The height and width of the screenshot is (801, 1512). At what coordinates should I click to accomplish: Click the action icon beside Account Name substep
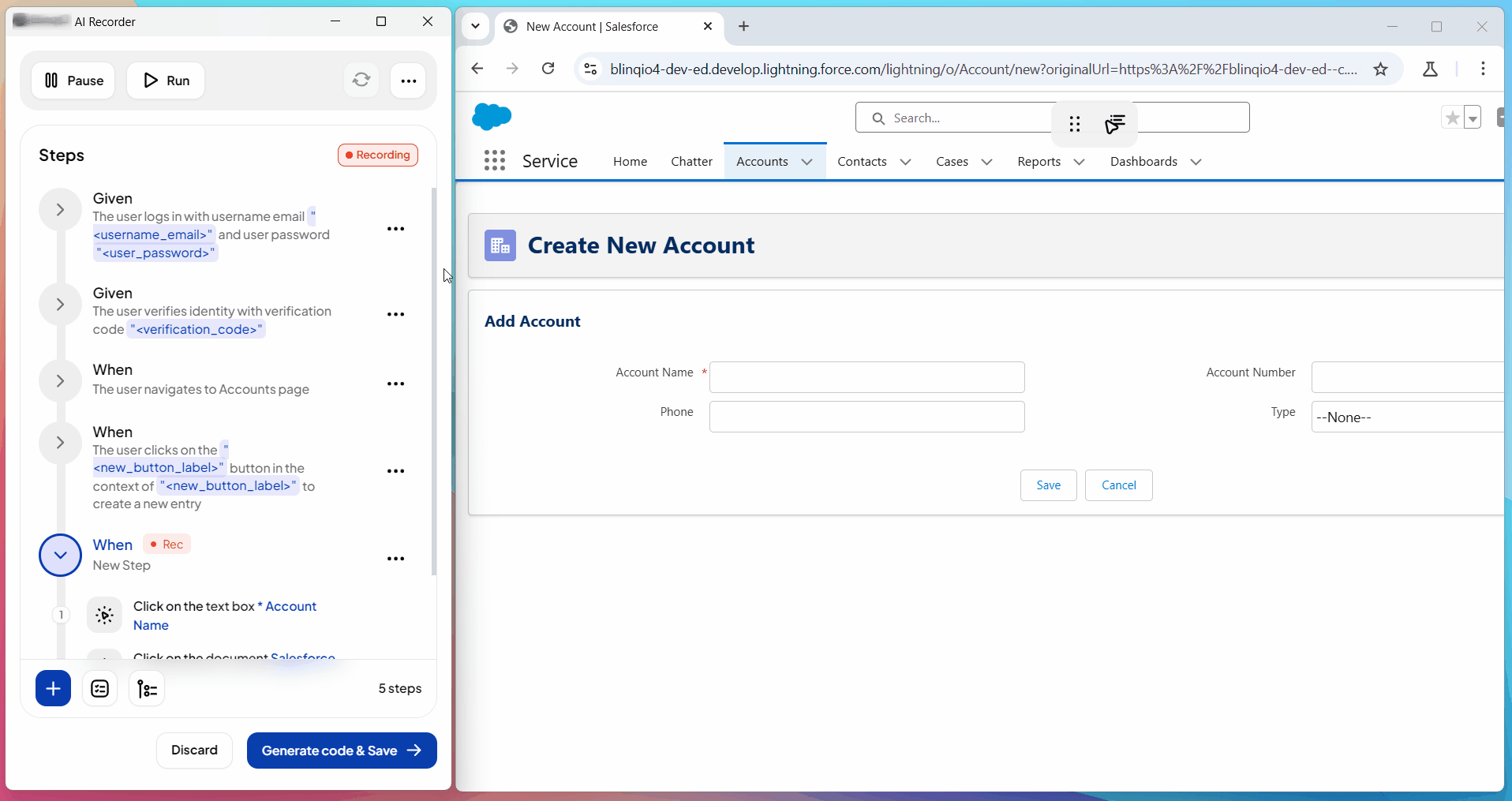[x=104, y=615]
